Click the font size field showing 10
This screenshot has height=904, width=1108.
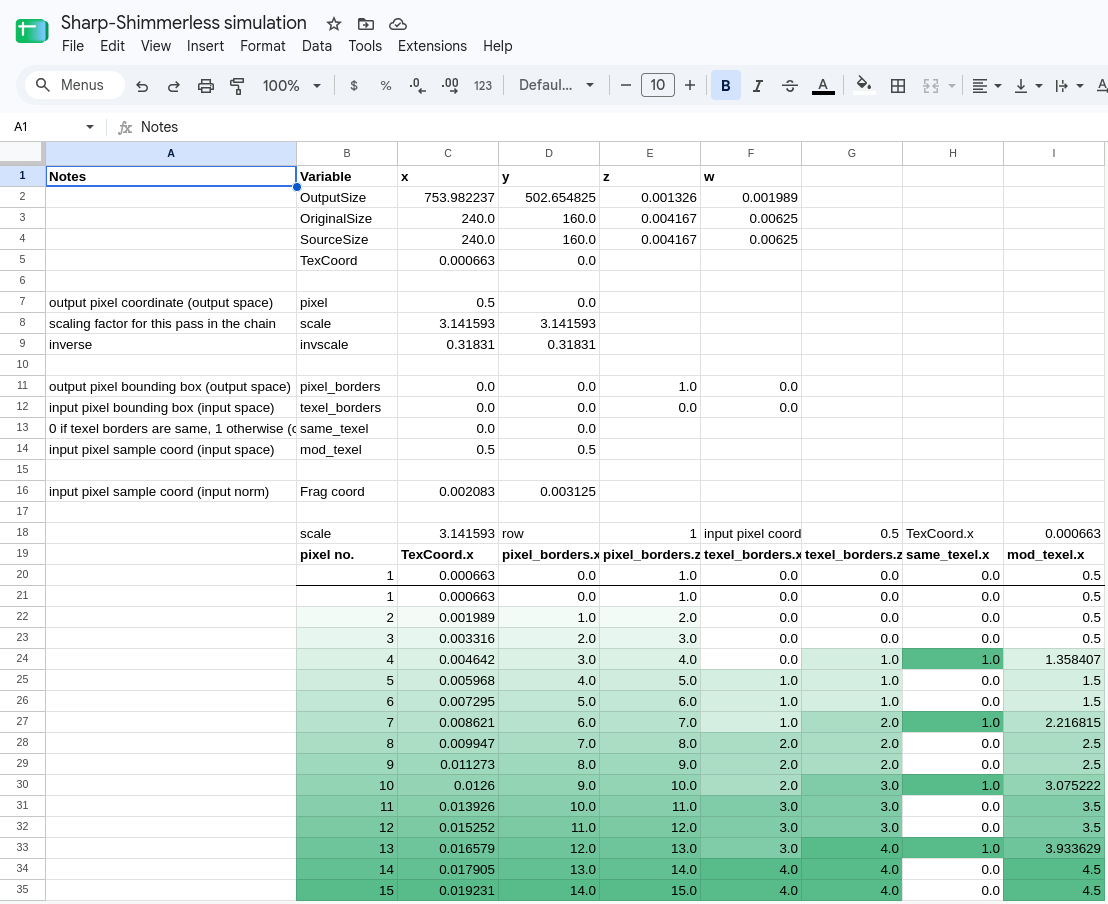tap(657, 86)
